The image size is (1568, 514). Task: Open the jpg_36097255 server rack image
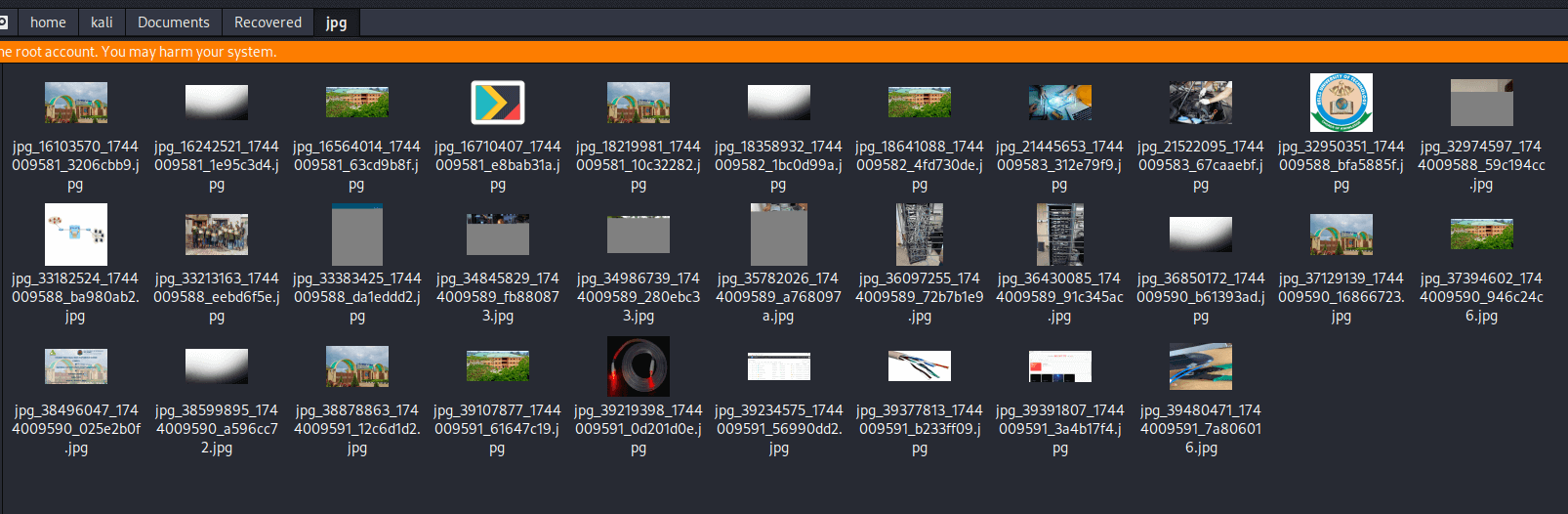tap(919, 235)
